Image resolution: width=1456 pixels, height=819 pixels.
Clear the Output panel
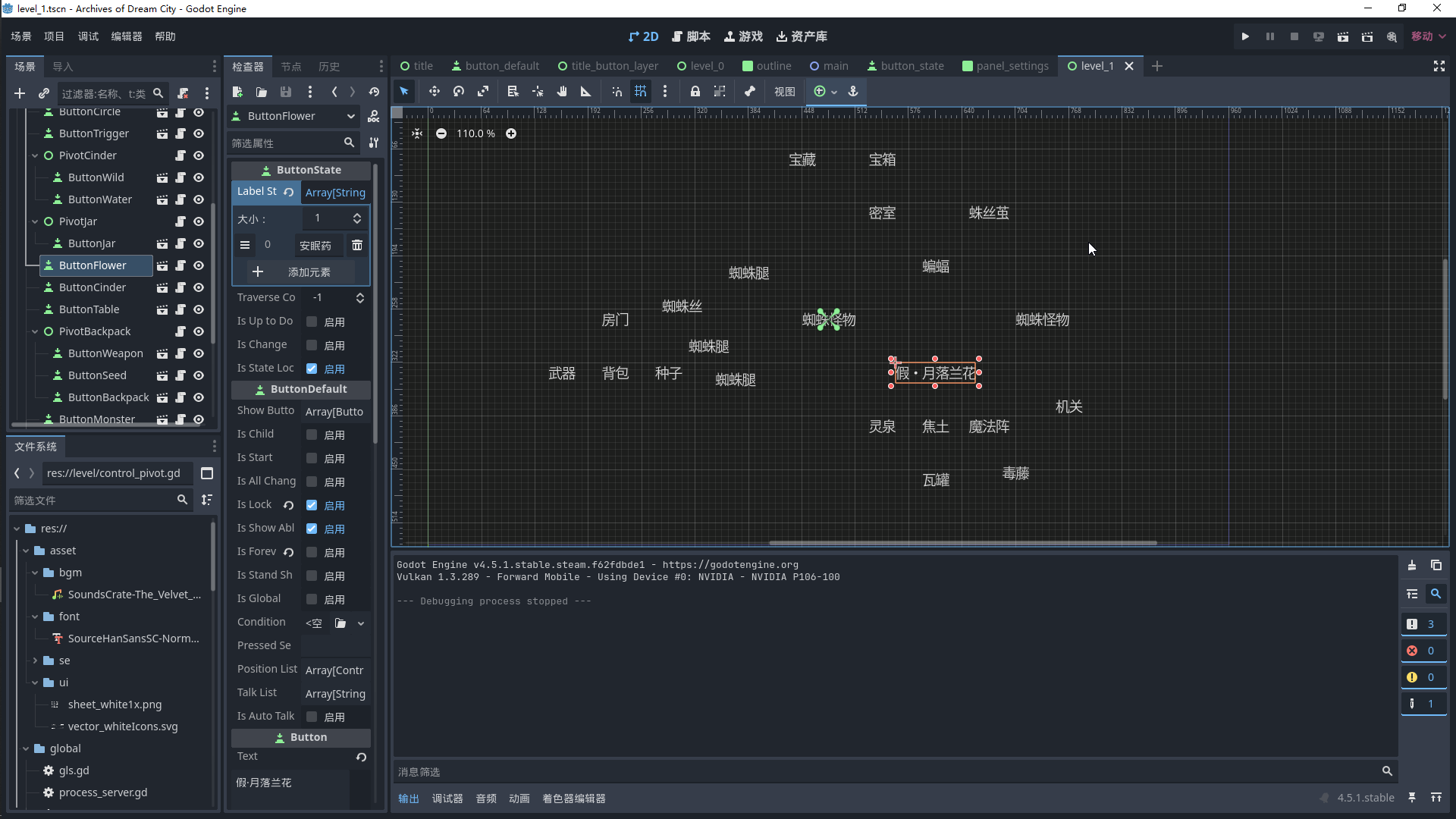pyautogui.click(x=1412, y=566)
